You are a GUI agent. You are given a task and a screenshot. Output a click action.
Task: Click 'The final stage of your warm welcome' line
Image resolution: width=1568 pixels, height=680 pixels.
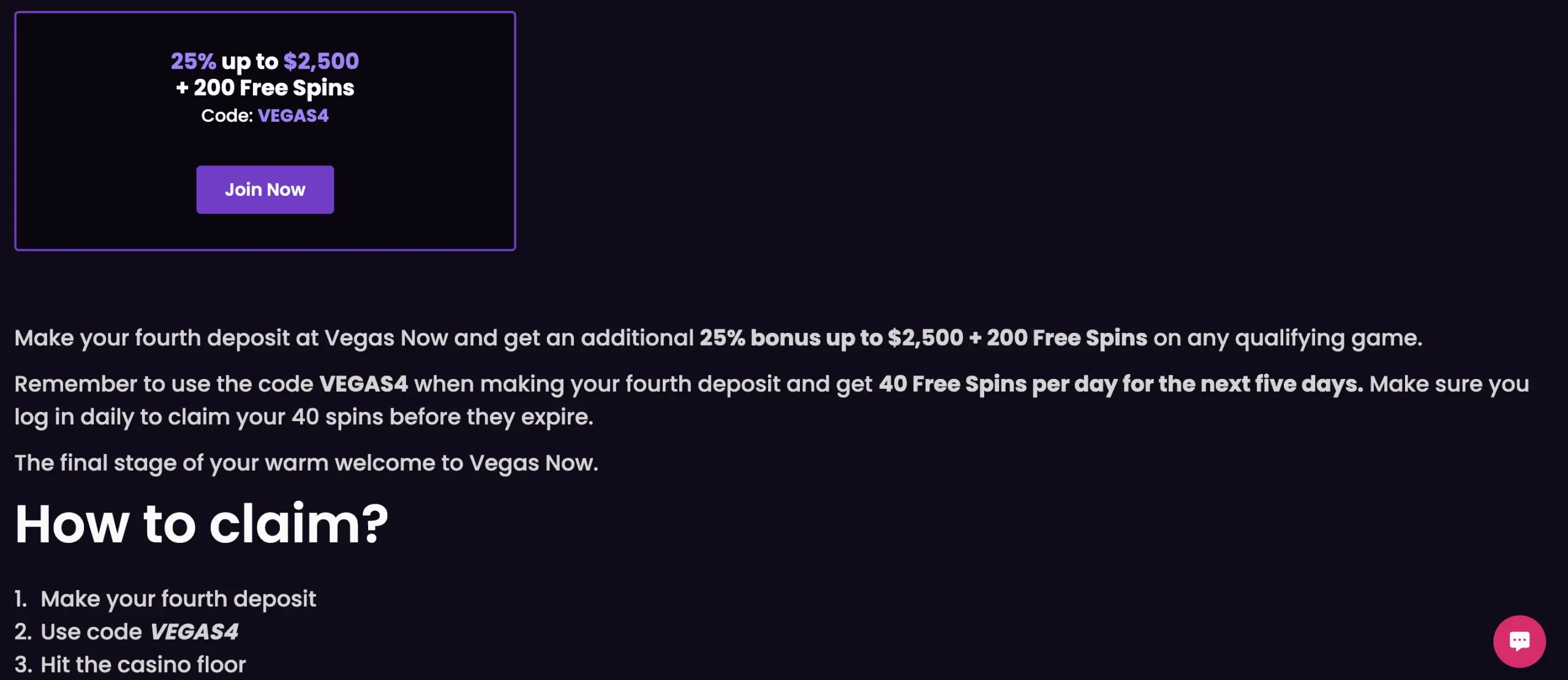click(306, 463)
